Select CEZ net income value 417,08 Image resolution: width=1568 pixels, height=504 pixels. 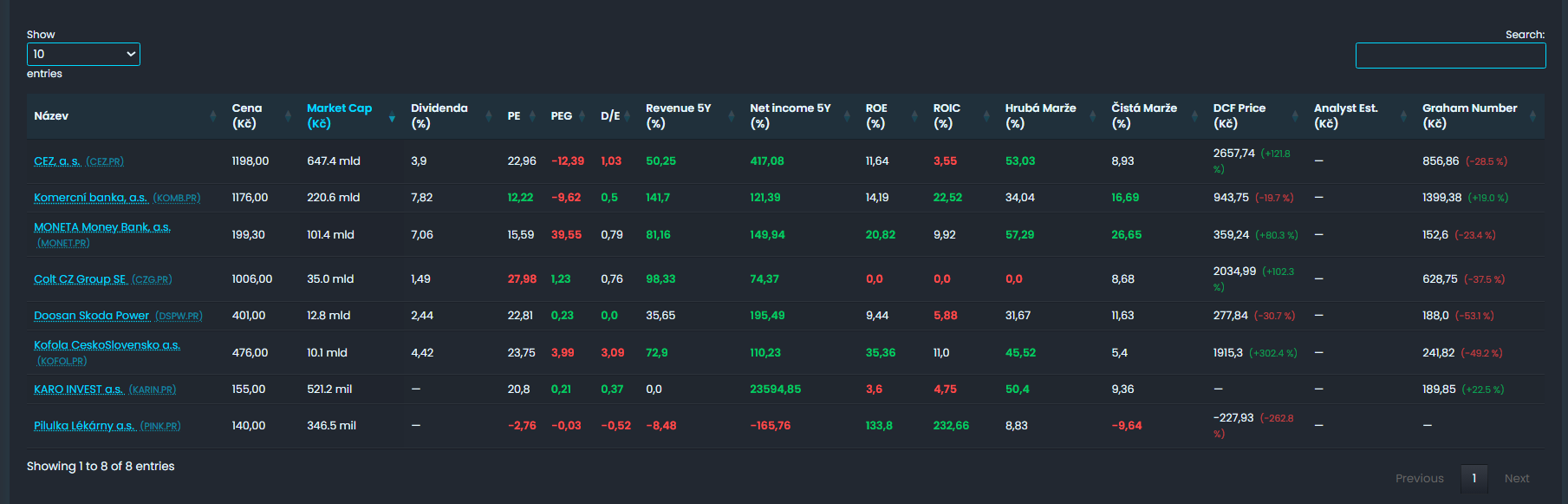point(767,161)
